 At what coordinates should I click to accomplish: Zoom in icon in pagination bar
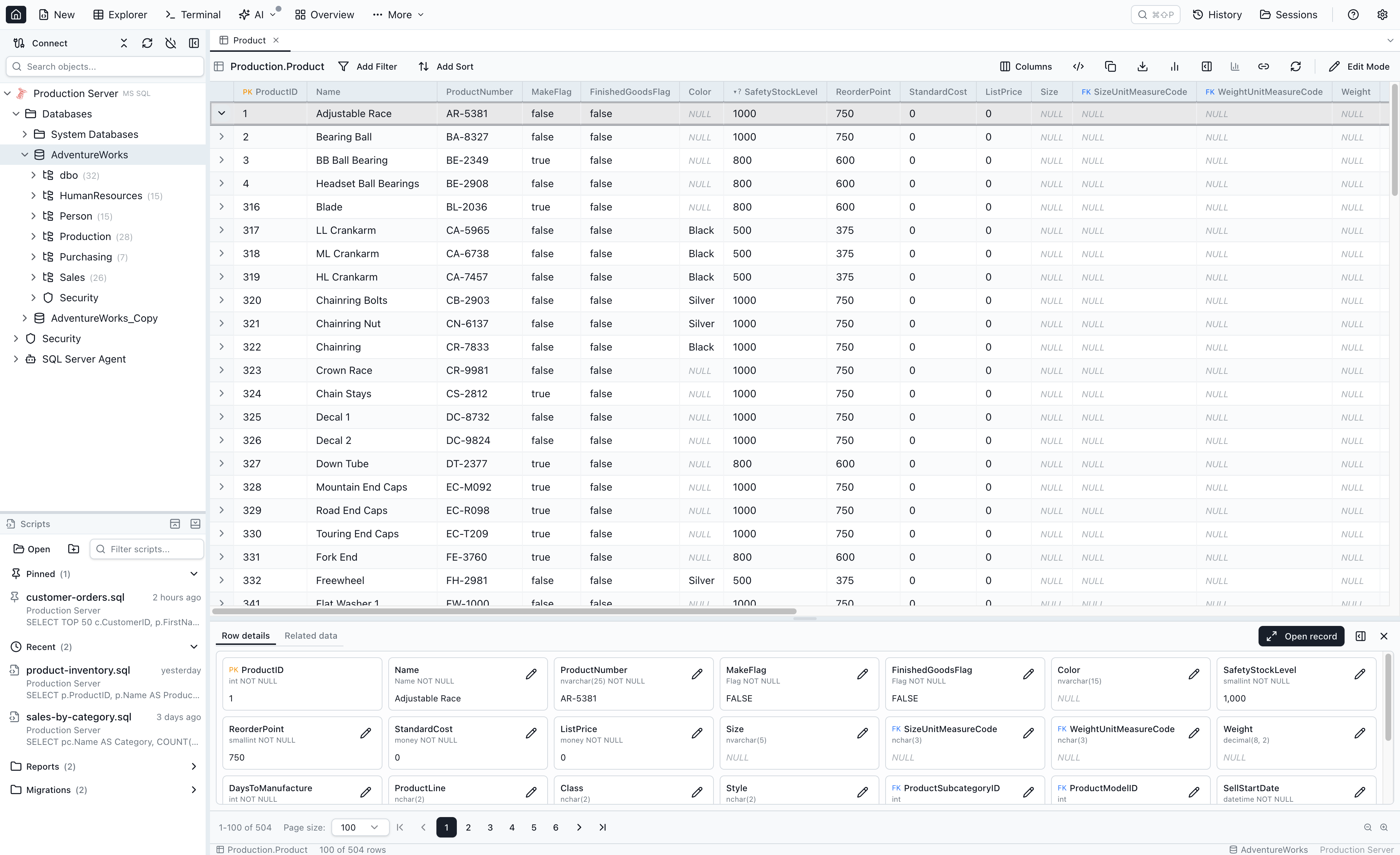coord(1384,828)
